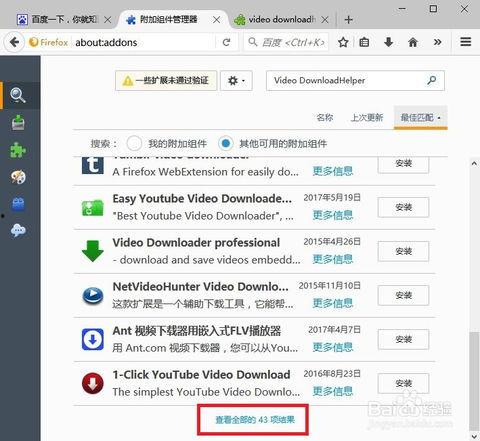Image resolution: width=480 pixels, height=441 pixels.
Task: Click the green down-arrow Video Downloader icon
Action: 93,251
